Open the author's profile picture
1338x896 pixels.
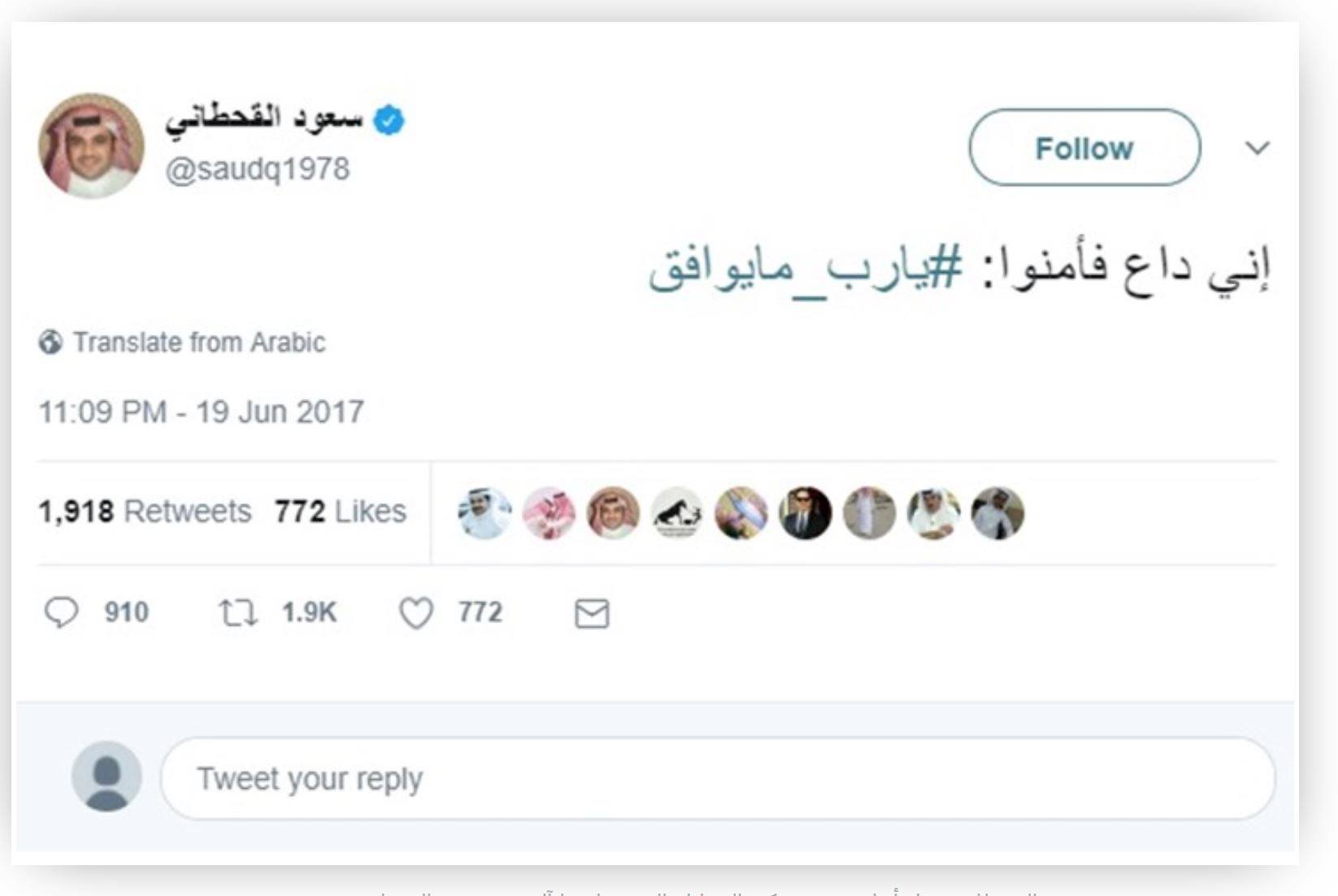[91, 145]
